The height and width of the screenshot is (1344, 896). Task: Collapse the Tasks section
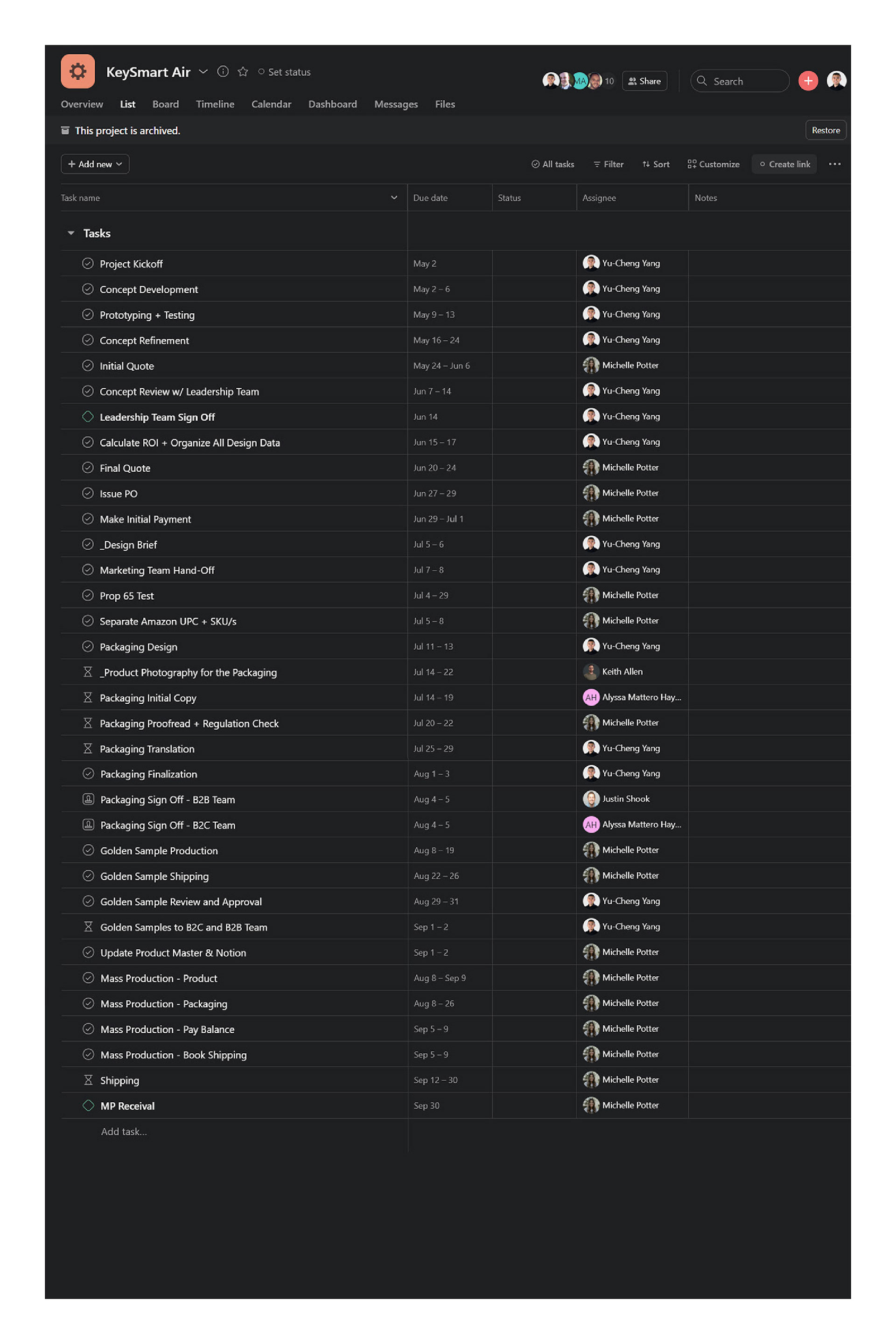pyautogui.click(x=71, y=233)
